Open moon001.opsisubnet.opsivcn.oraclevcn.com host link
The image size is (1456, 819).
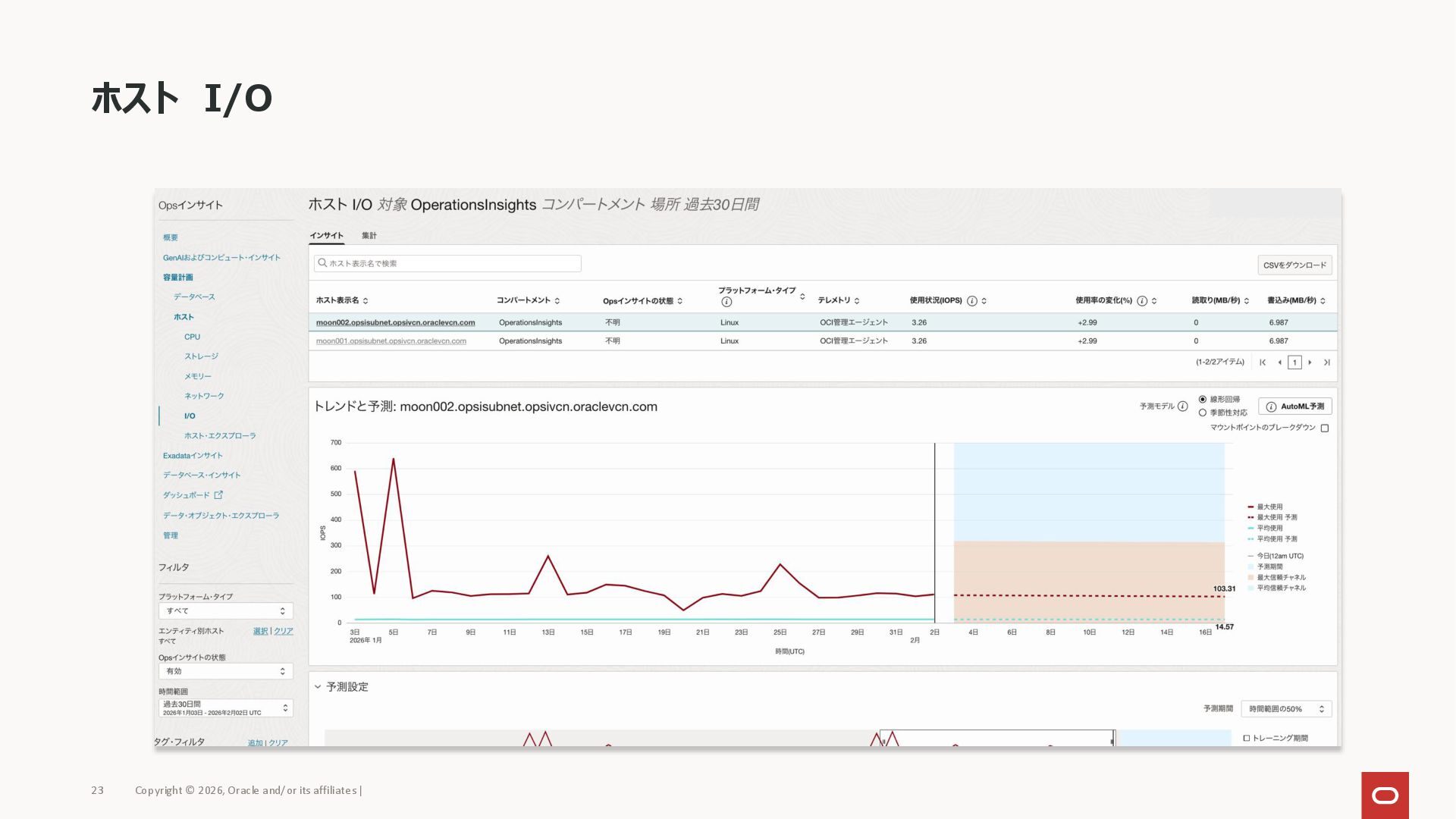click(391, 341)
